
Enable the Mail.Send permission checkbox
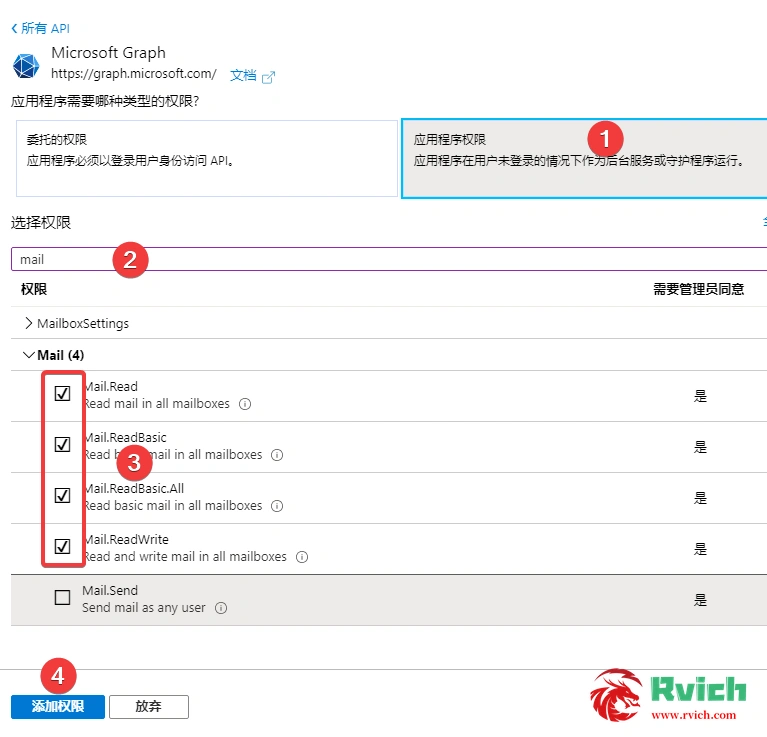pyautogui.click(x=62, y=598)
